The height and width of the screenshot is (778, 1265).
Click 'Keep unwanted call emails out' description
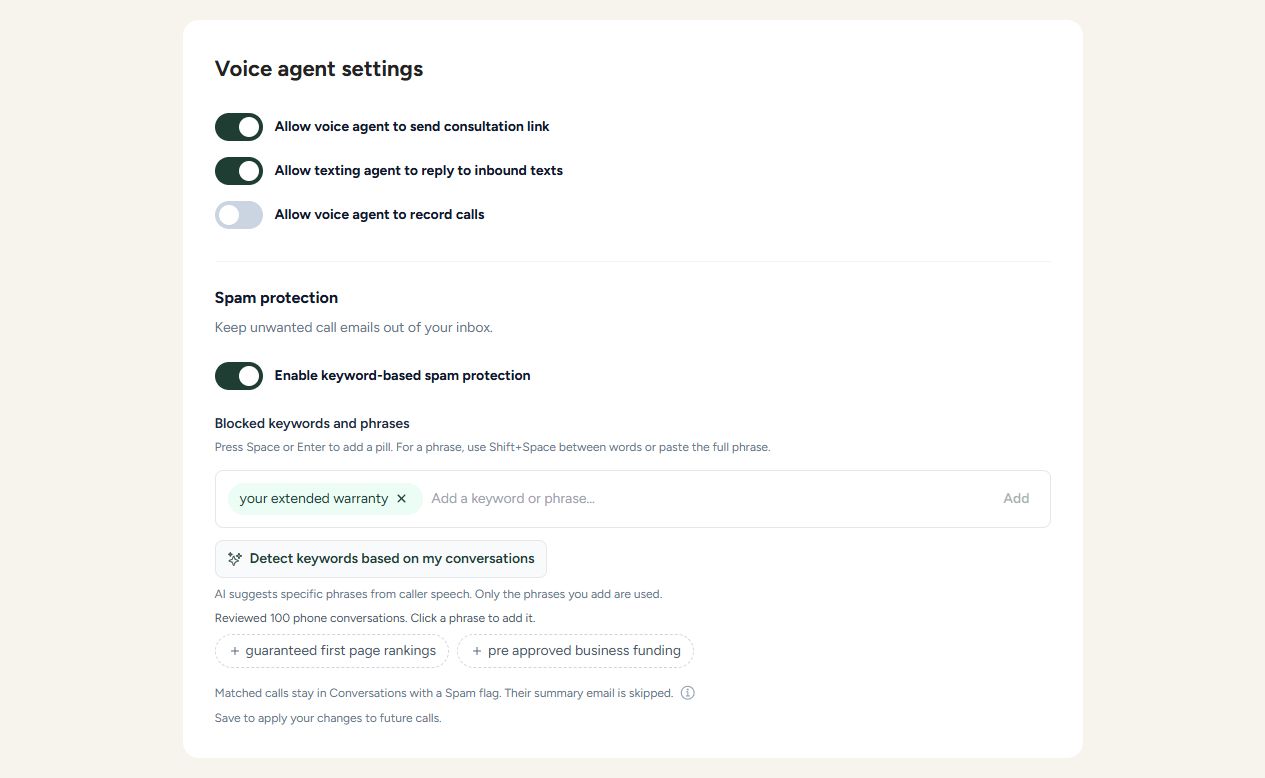354,327
